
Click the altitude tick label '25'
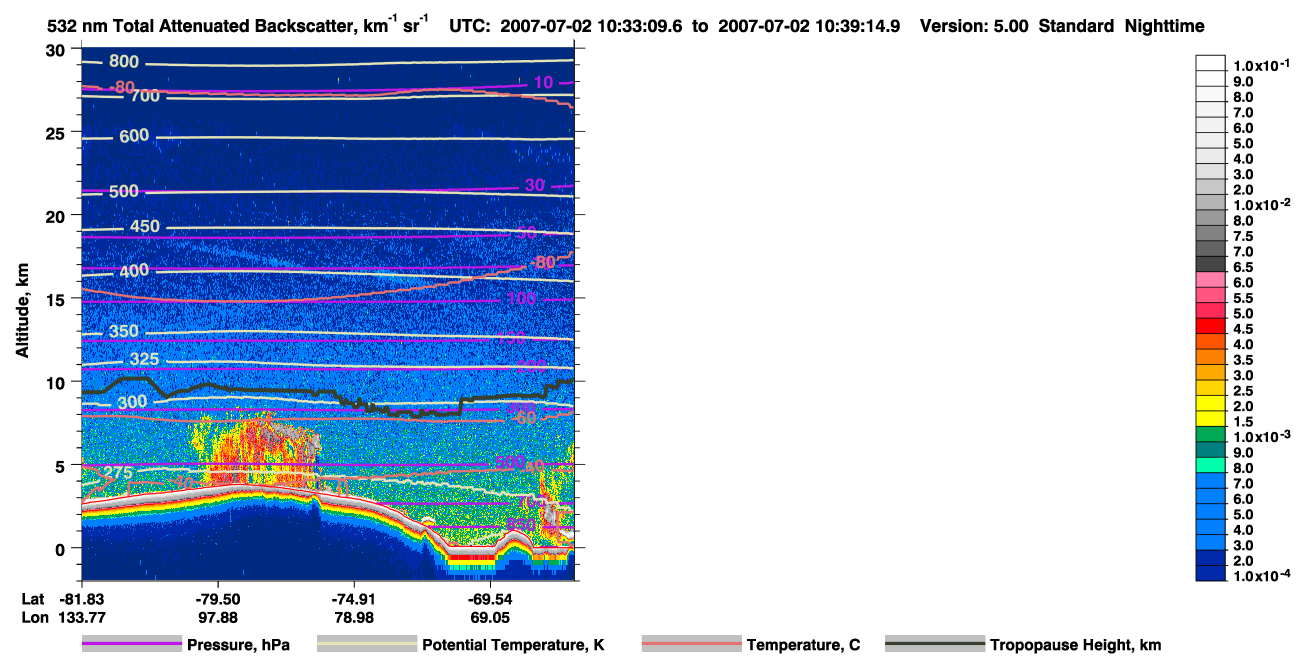pyautogui.click(x=56, y=133)
